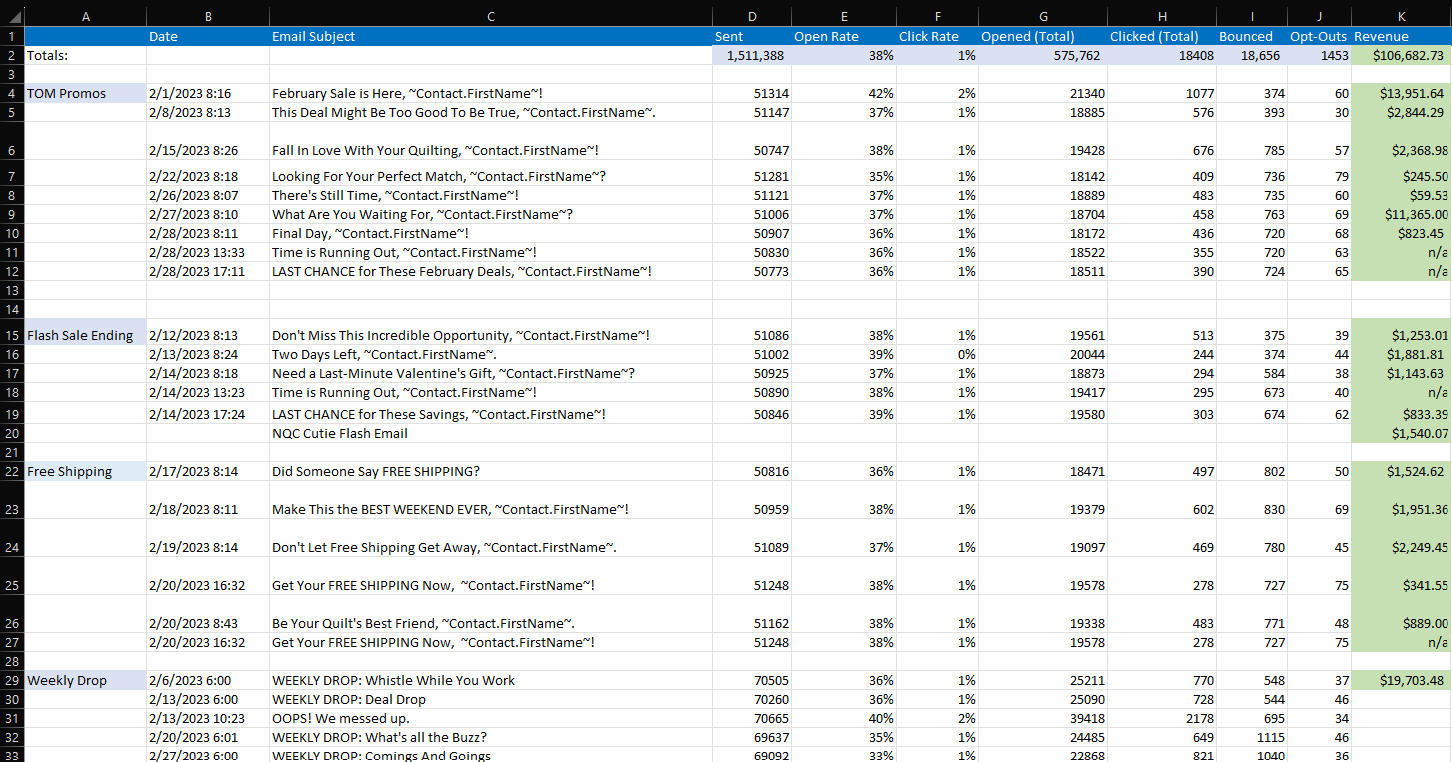Click the $19,703.48 revenue cell
Screen dimensions: 1452x762
(x=1400, y=680)
